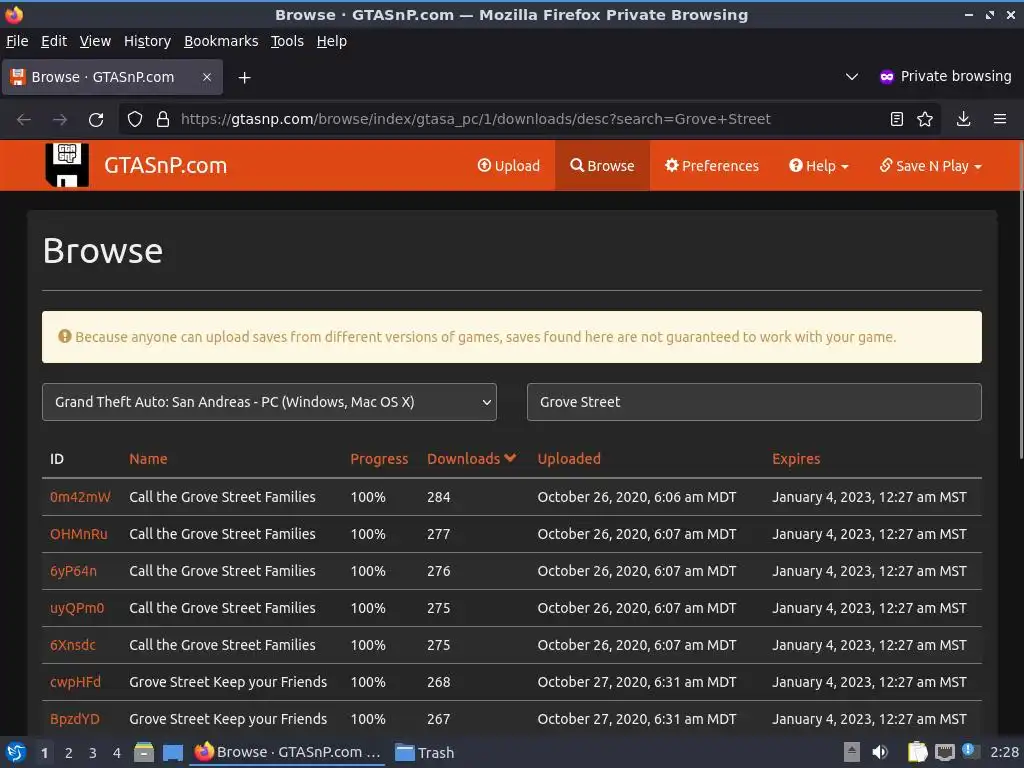Reload the page with the refresh icon

pyautogui.click(x=96, y=120)
